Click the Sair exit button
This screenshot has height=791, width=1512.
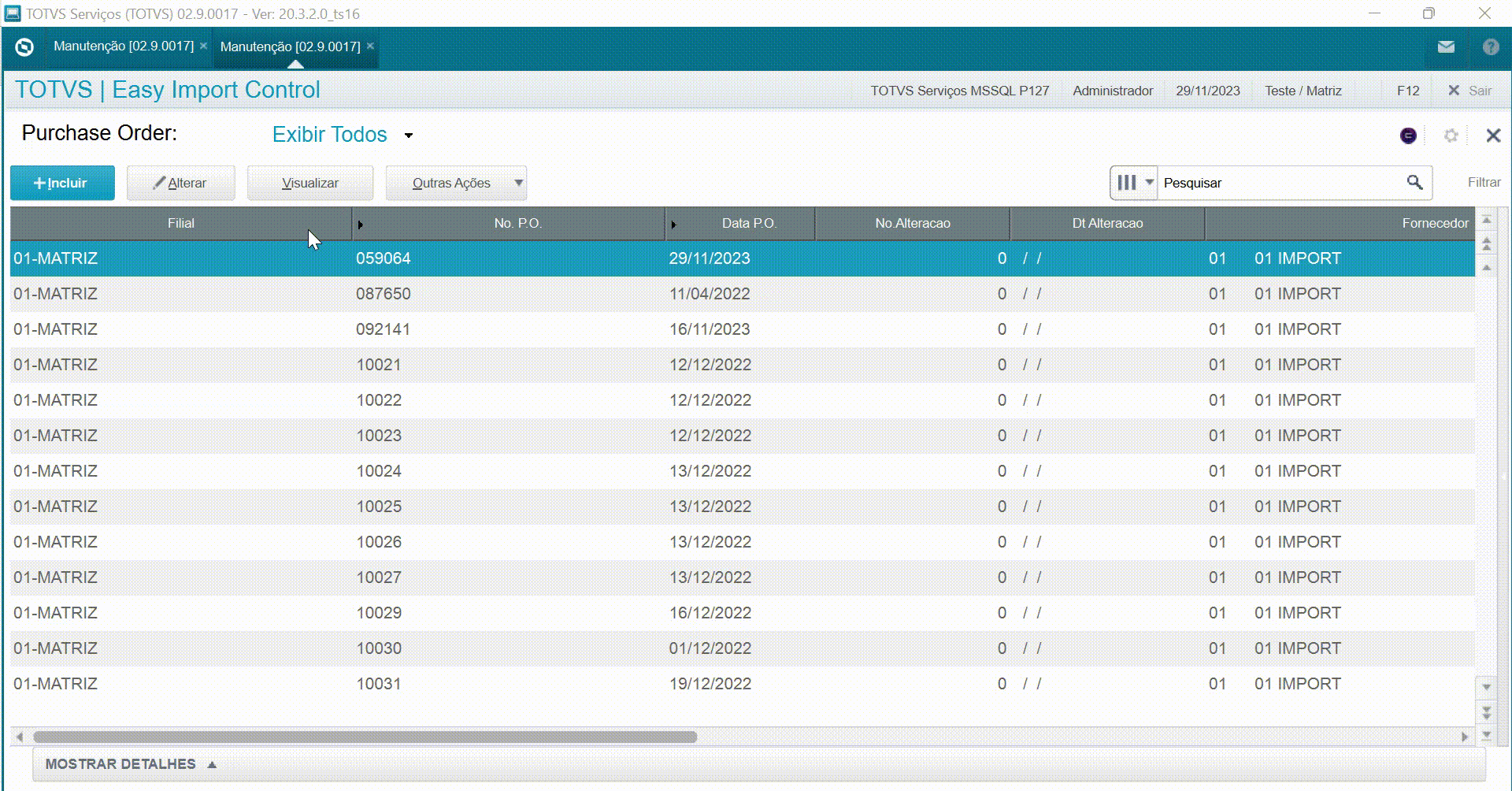[x=1469, y=91]
